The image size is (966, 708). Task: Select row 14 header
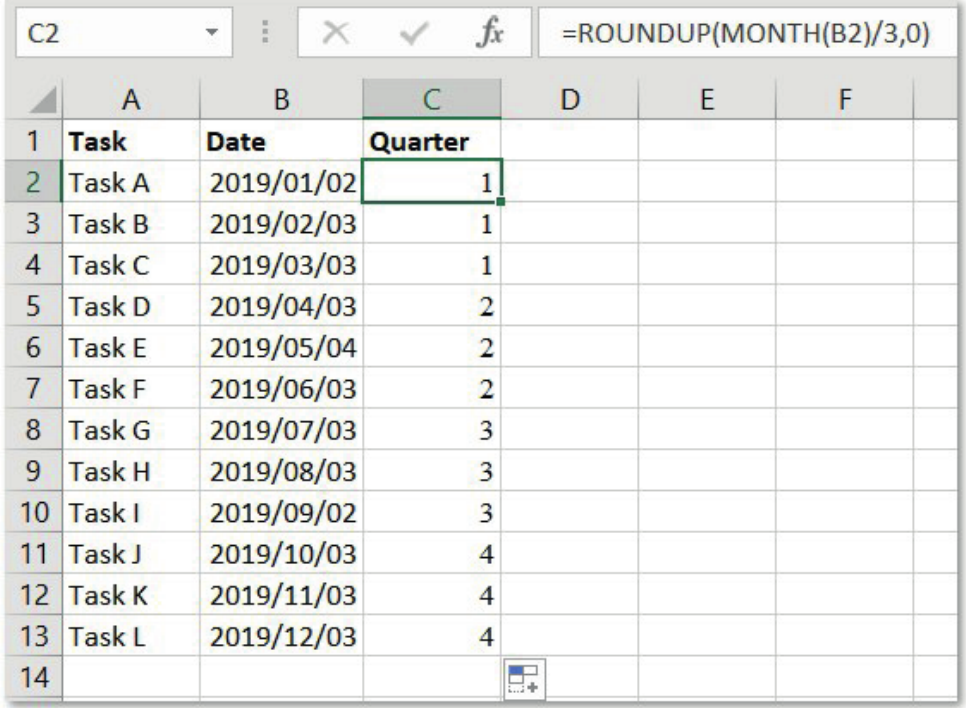[x=34, y=677]
